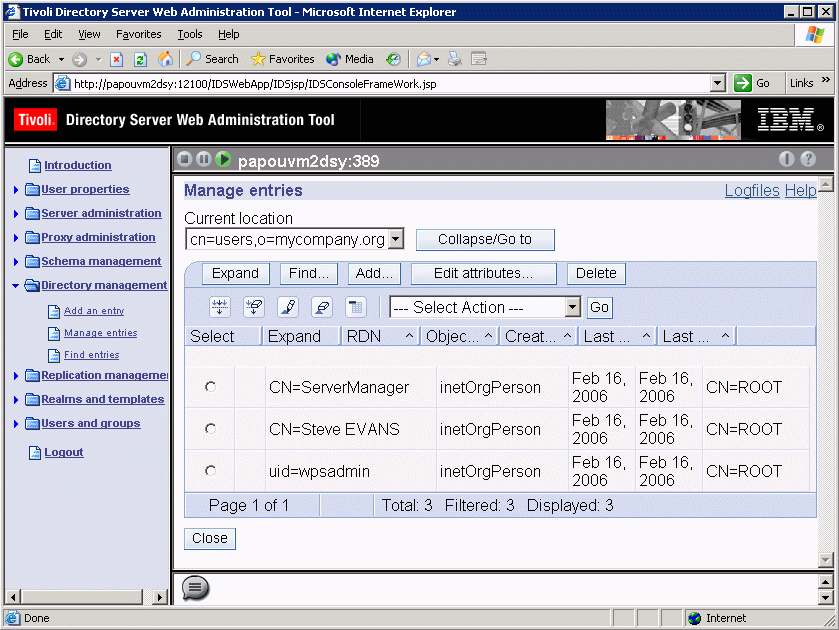Click the Edit attributes button
This screenshot has width=839, height=630.
click(482, 274)
